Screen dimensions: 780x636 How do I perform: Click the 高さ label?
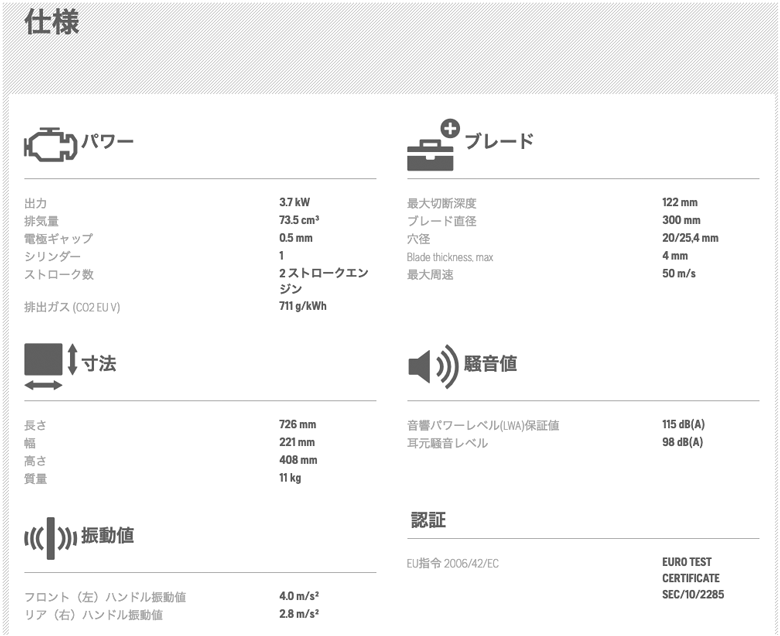(x=35, y=461)
